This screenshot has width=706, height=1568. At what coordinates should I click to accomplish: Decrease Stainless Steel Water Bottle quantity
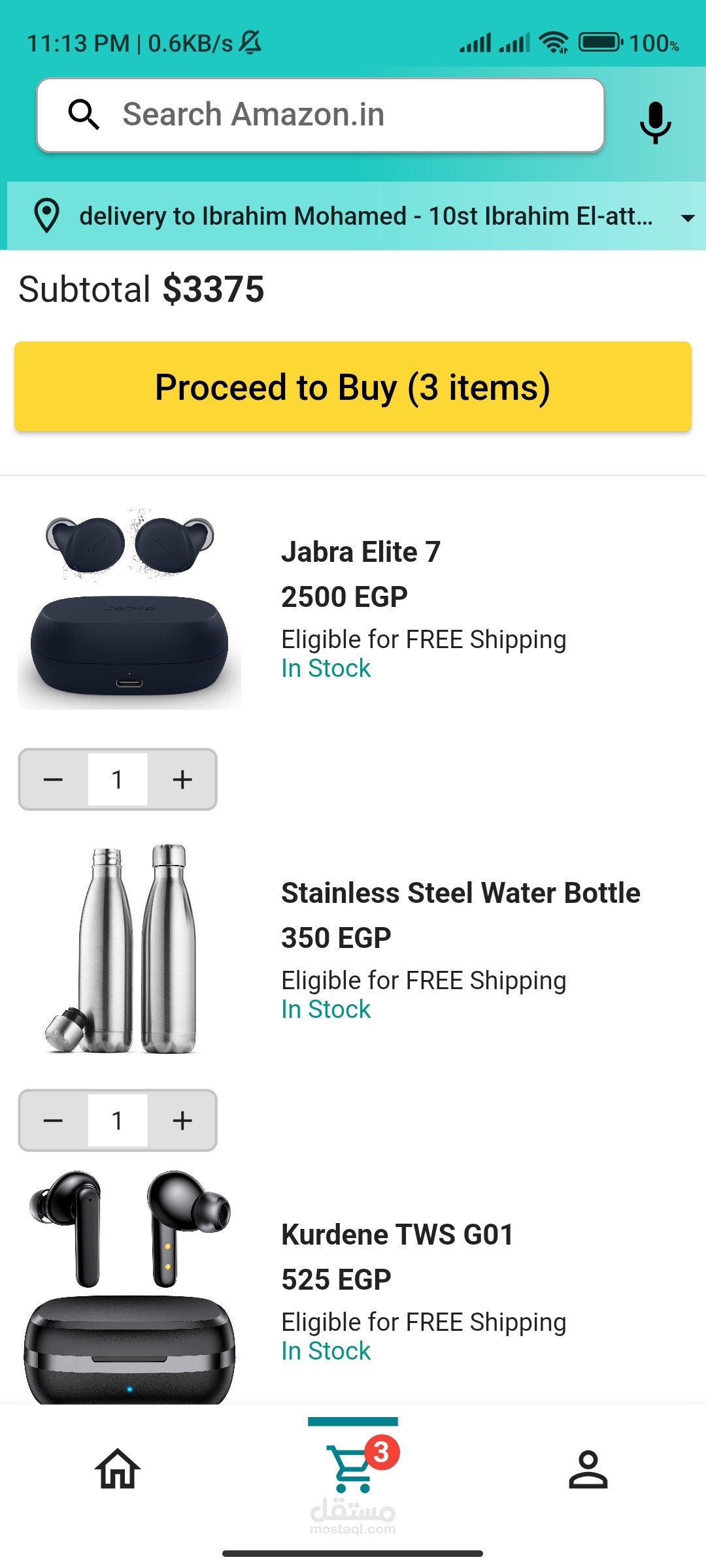tap(54, 1120)
